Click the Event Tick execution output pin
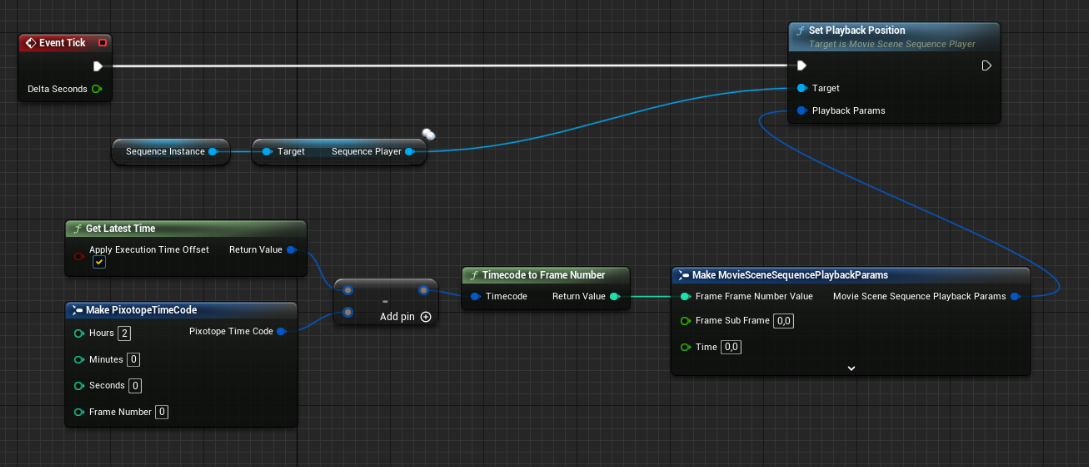Screen dimensions: 1089x467 click(98, 67)
